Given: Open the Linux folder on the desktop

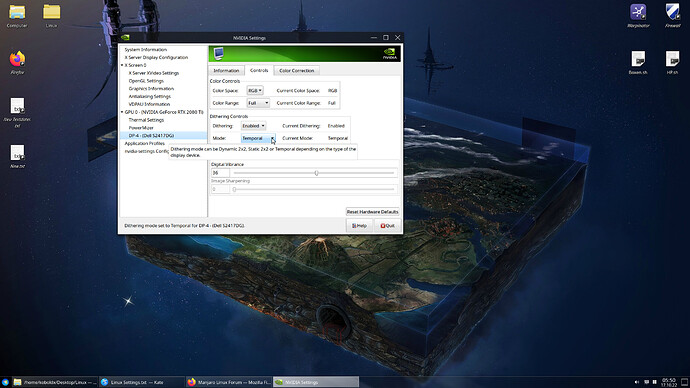Looking at the screenshot, I should [x=51, y=12].
